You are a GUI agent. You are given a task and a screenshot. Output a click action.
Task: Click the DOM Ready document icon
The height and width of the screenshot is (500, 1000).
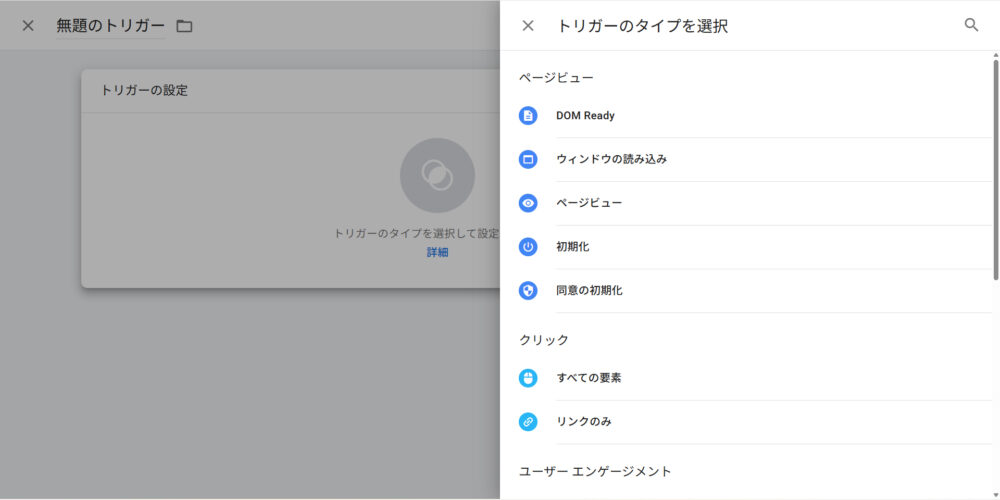click(x=528, y=116)
